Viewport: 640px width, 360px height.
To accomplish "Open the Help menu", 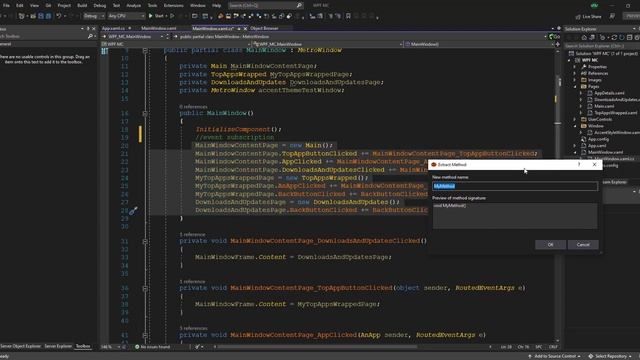I will click(x=217, y=5).
